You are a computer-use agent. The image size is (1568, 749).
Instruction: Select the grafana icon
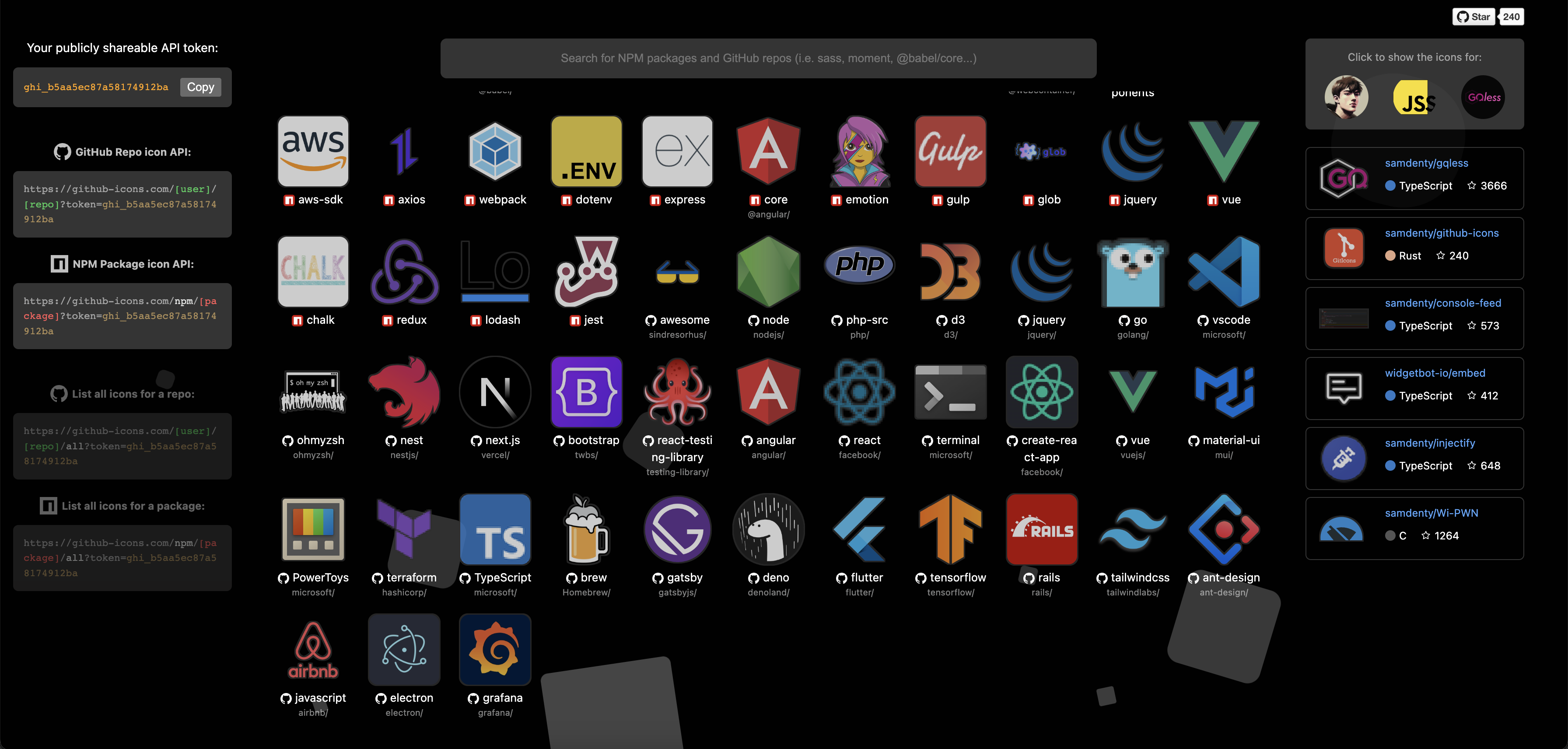pos(495,650)
